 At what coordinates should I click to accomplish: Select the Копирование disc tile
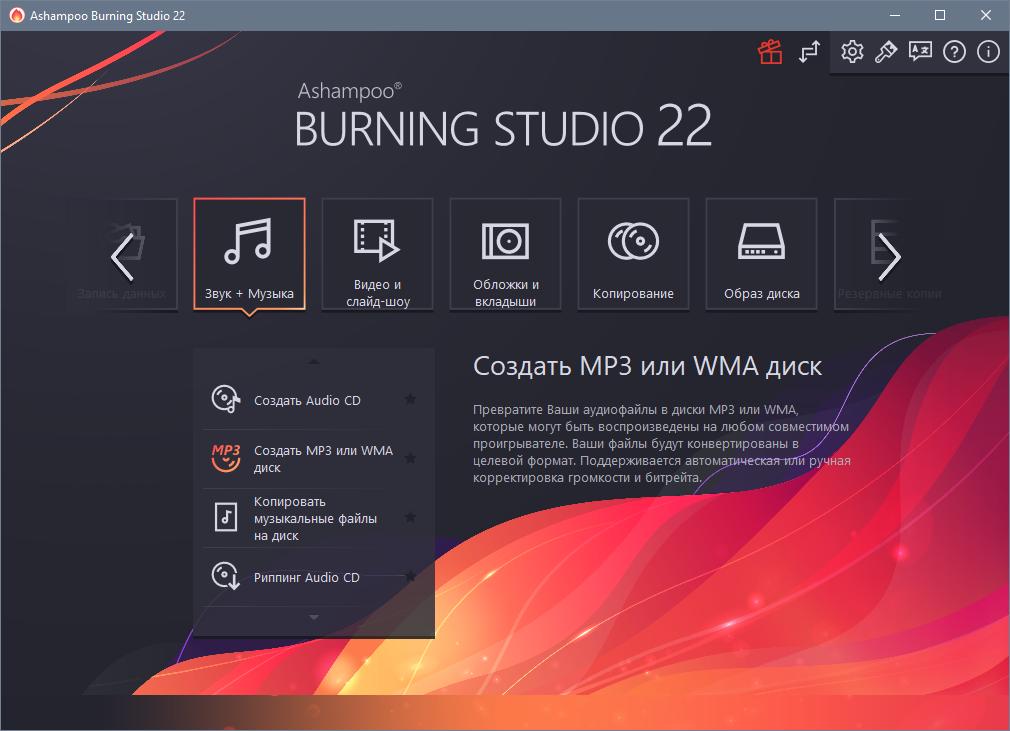click(x=633, y=254)
